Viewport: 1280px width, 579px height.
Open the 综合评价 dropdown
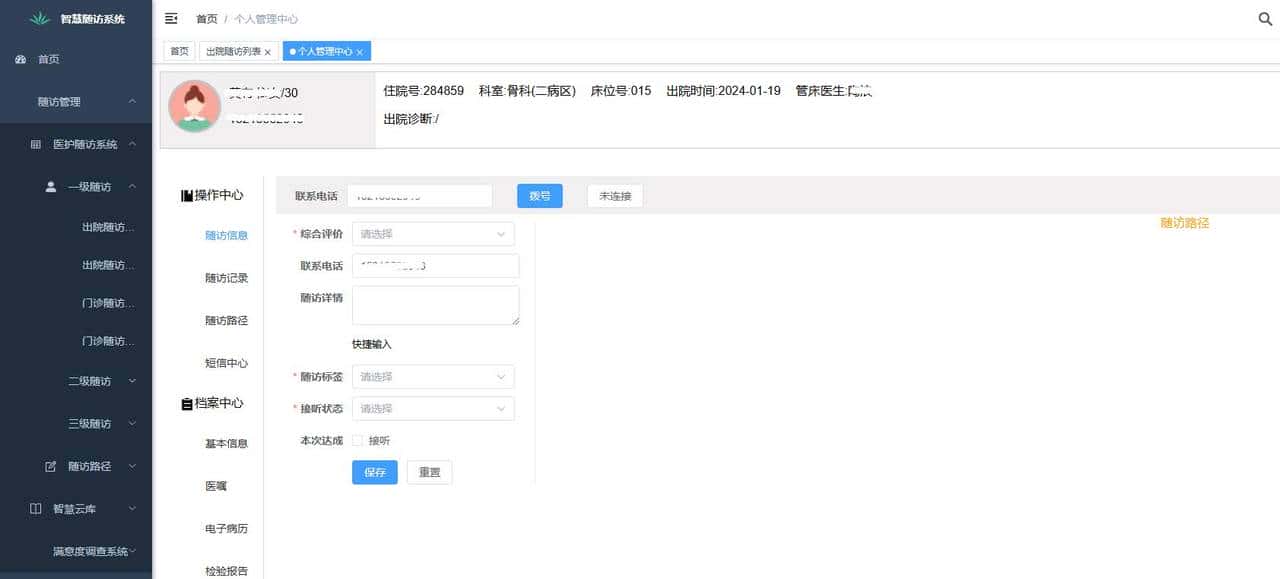(432, 233)
